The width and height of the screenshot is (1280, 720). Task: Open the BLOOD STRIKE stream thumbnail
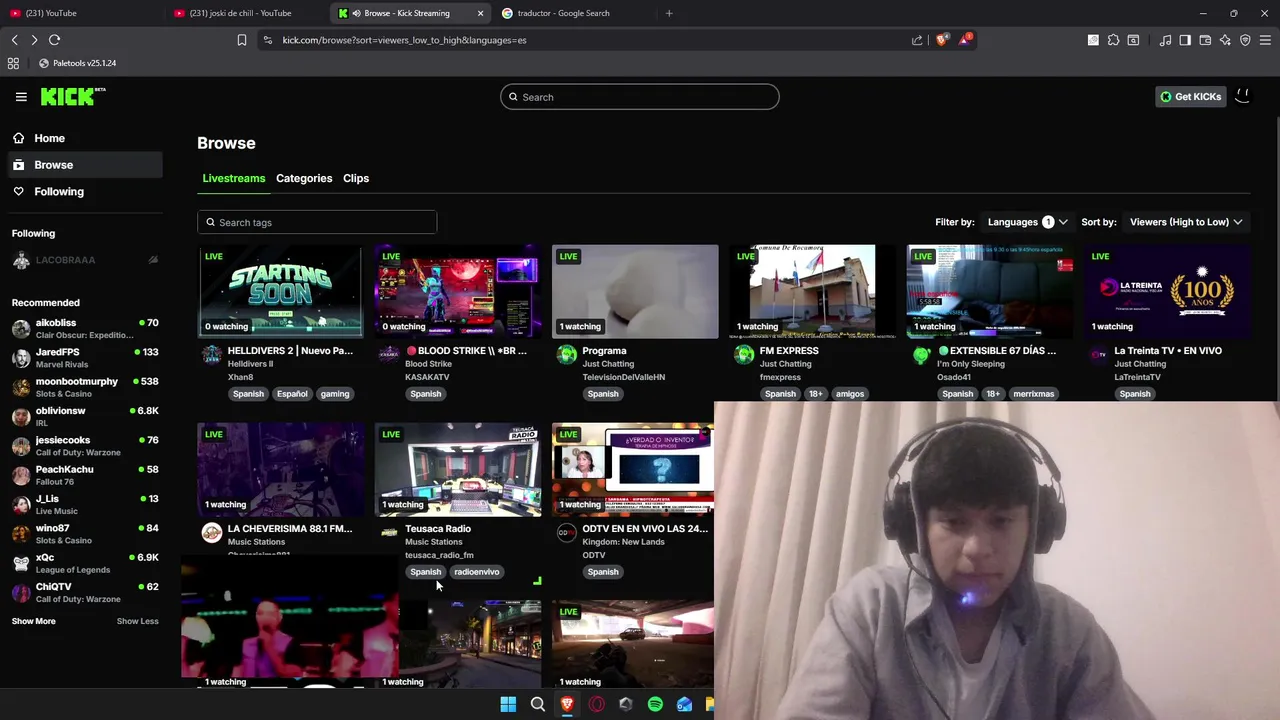click(x=458, y=291)
